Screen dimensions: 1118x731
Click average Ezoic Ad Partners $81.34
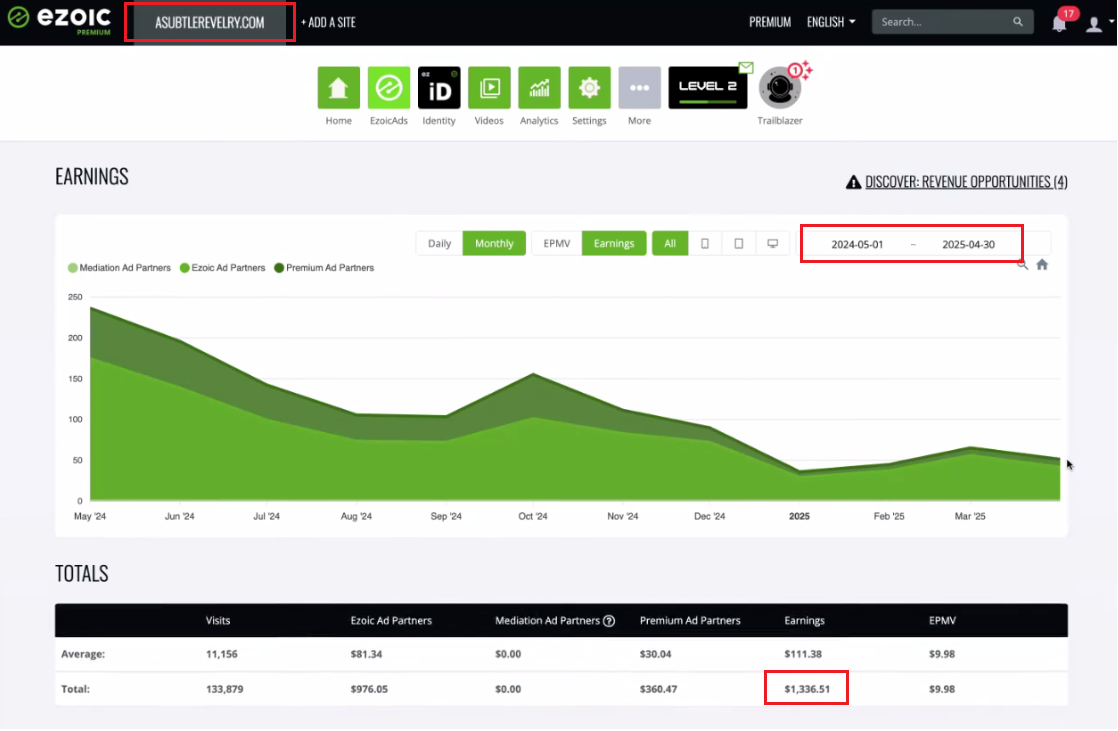click(366, 654)
